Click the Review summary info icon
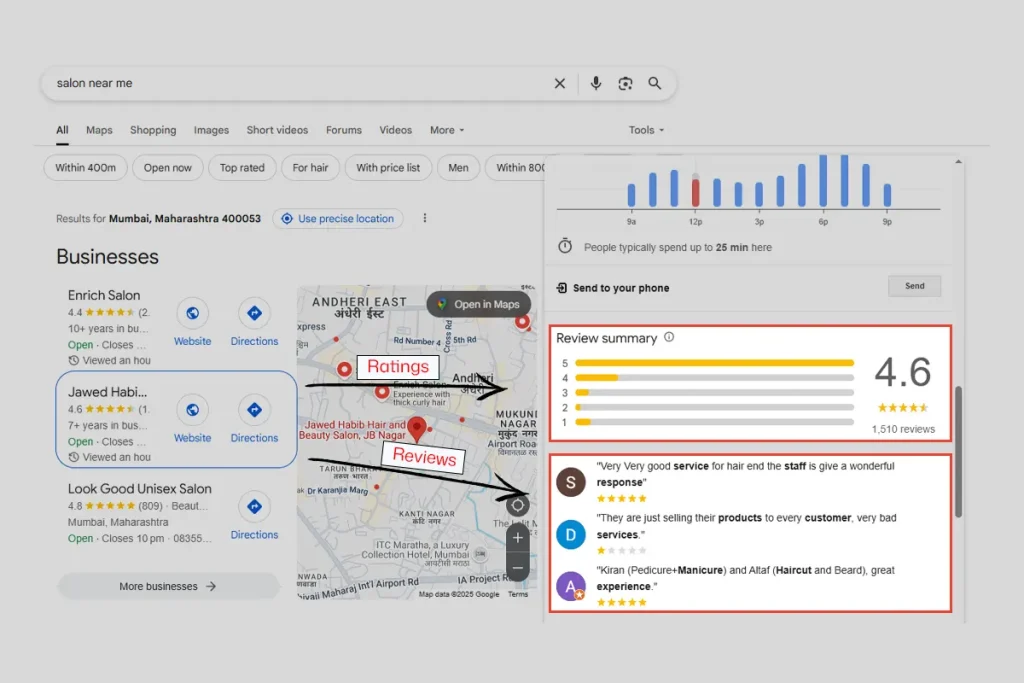This screenshot has width=1024, height=683. tap(669, 337)
